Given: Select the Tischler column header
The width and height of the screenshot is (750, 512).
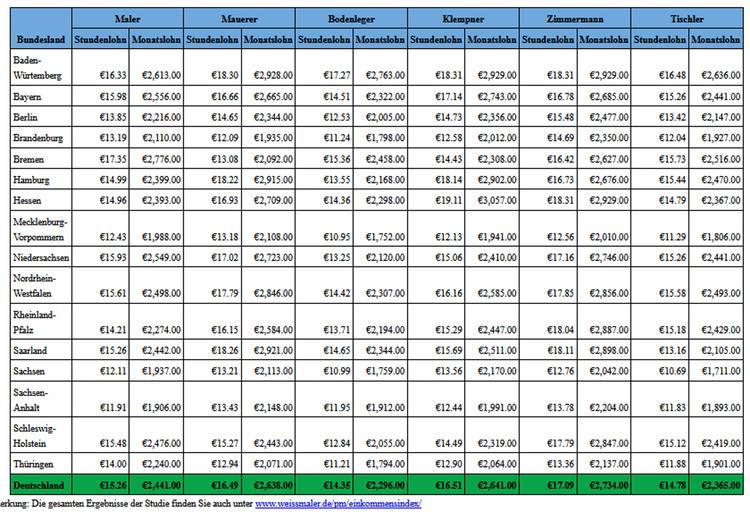Looking at the screenshot, I should coord(688,19).
